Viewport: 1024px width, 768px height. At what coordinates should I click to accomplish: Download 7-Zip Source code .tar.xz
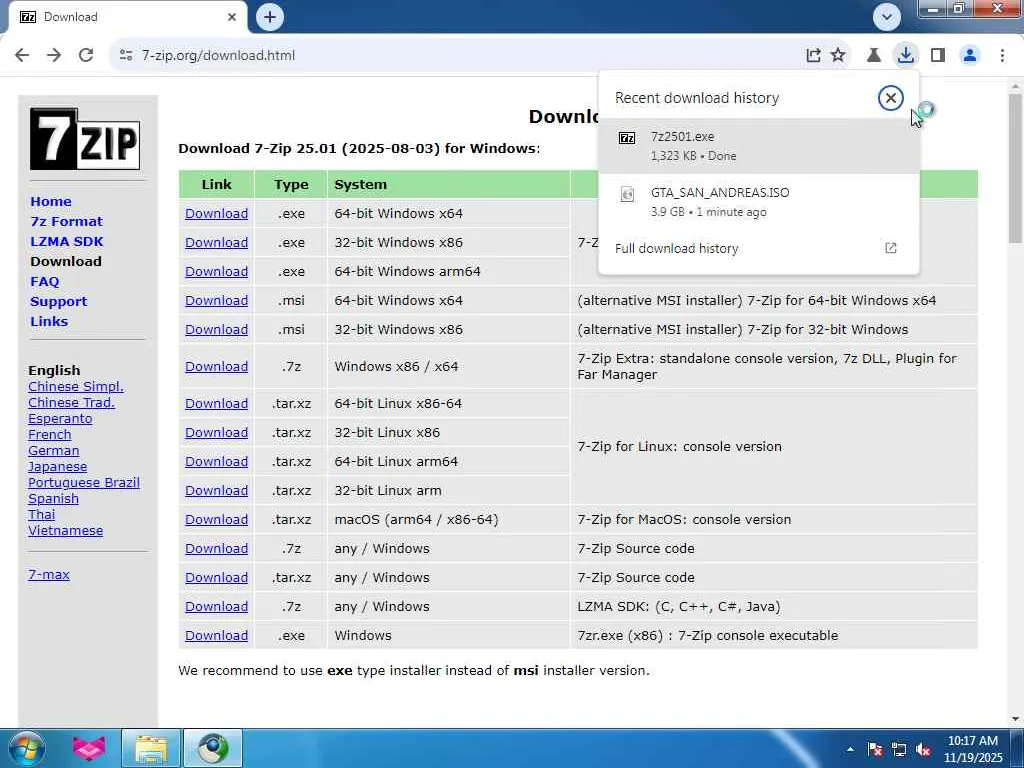click(216, 578)
